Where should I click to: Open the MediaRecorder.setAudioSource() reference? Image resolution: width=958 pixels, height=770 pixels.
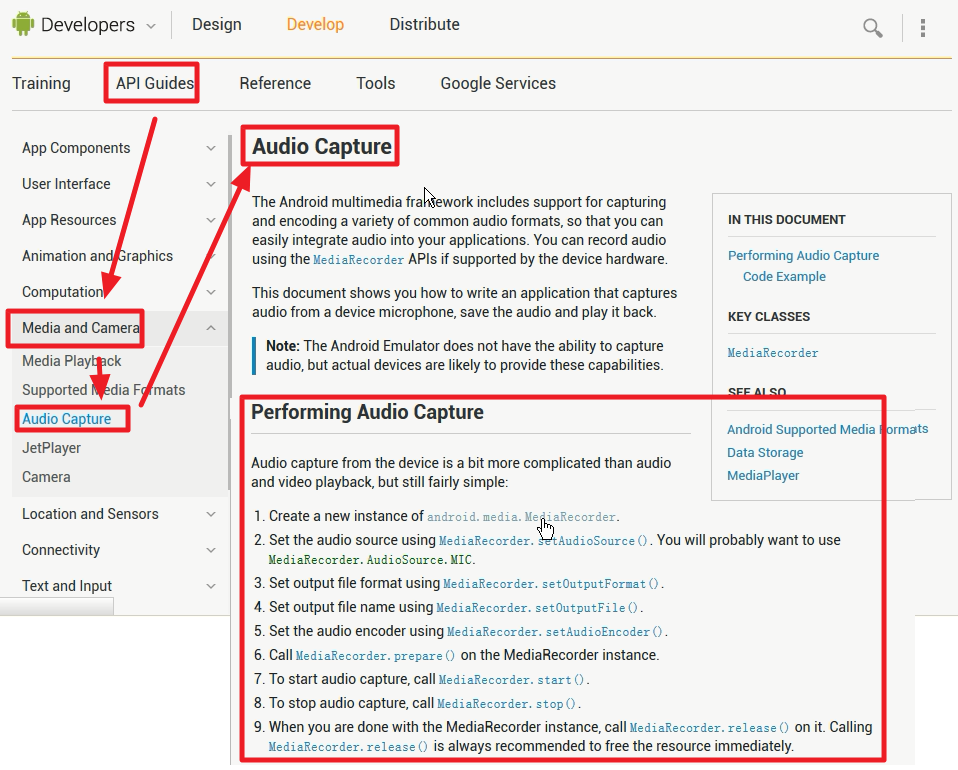(543, 541)
